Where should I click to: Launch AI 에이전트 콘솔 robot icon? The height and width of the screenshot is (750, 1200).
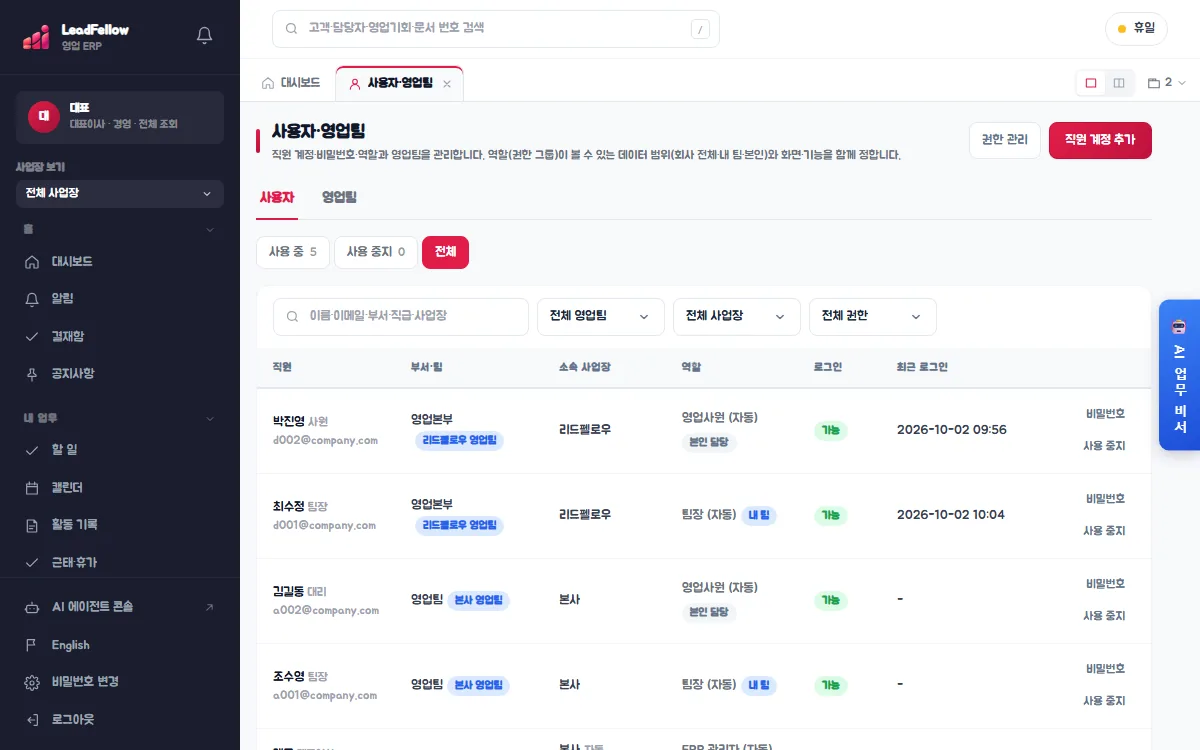point(32,607)
